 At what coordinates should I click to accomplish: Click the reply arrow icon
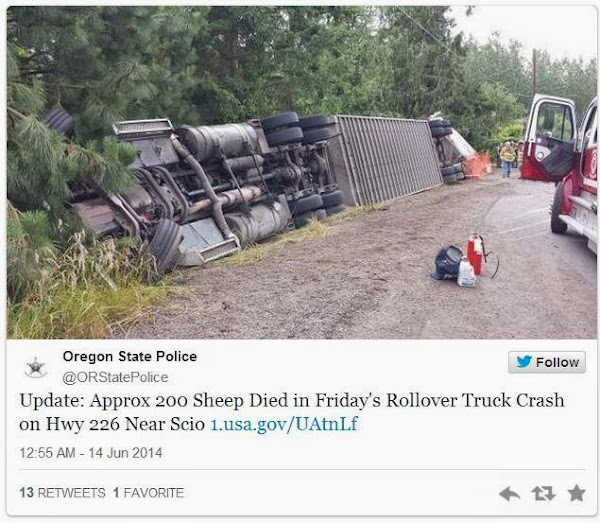509,494
